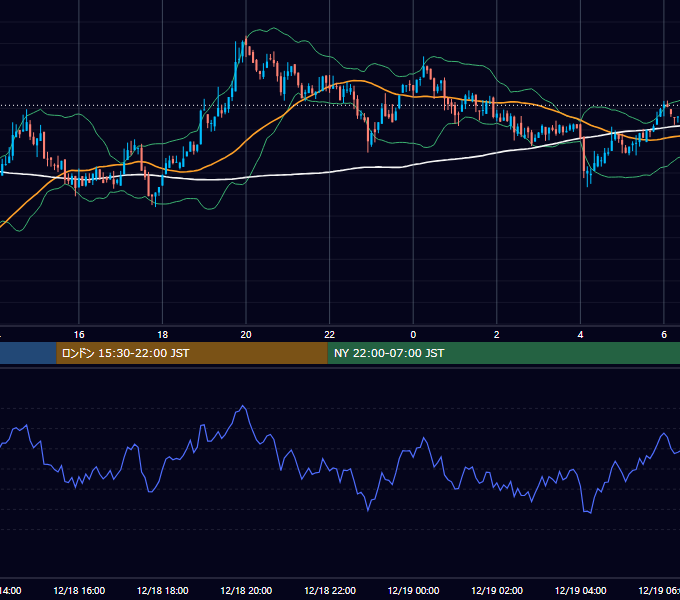The image size is (680, 600).
Task: Click the 4 hour axis label
Action: pyautogui.click(x=580, y=335)
